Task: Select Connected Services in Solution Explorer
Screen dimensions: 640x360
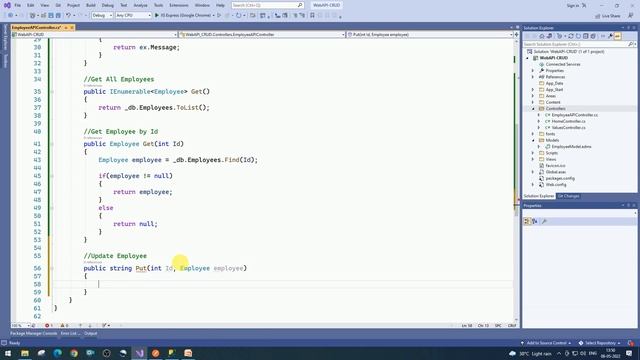Action: pyautogui.click(x=563, y=64)
